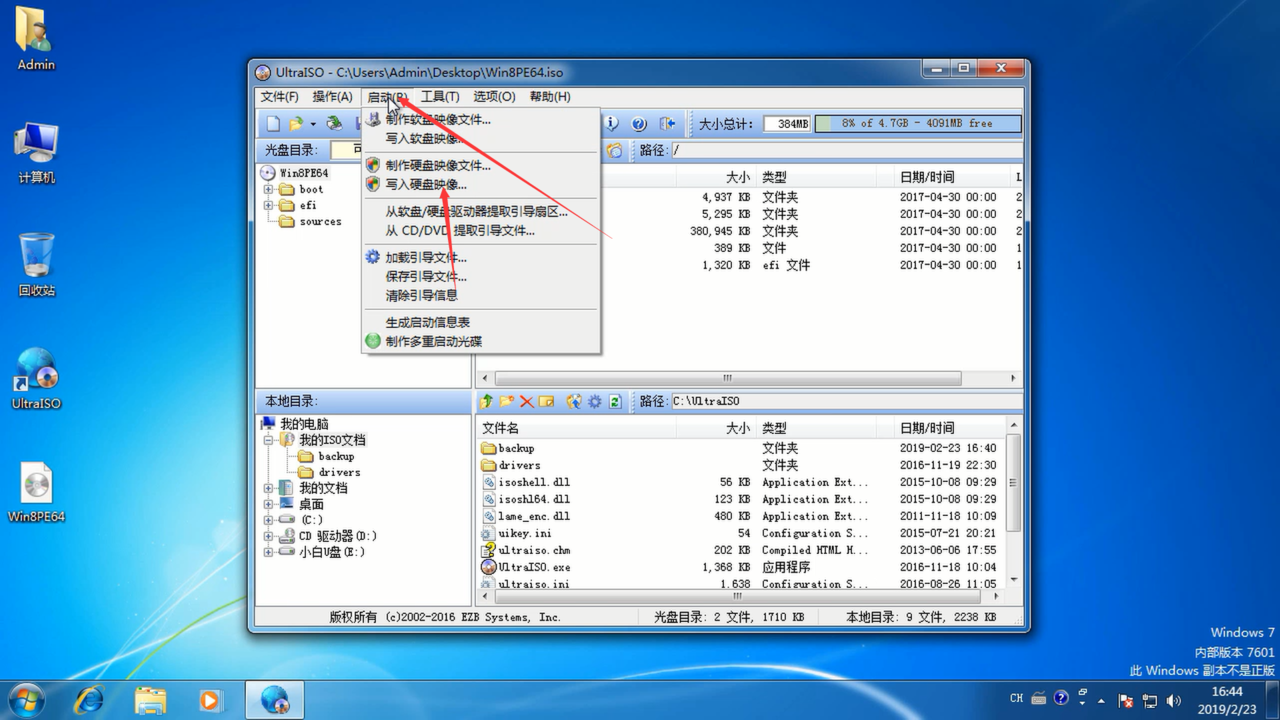
Task: Click the UltraISO taskbar button
Action: [275, 700]
